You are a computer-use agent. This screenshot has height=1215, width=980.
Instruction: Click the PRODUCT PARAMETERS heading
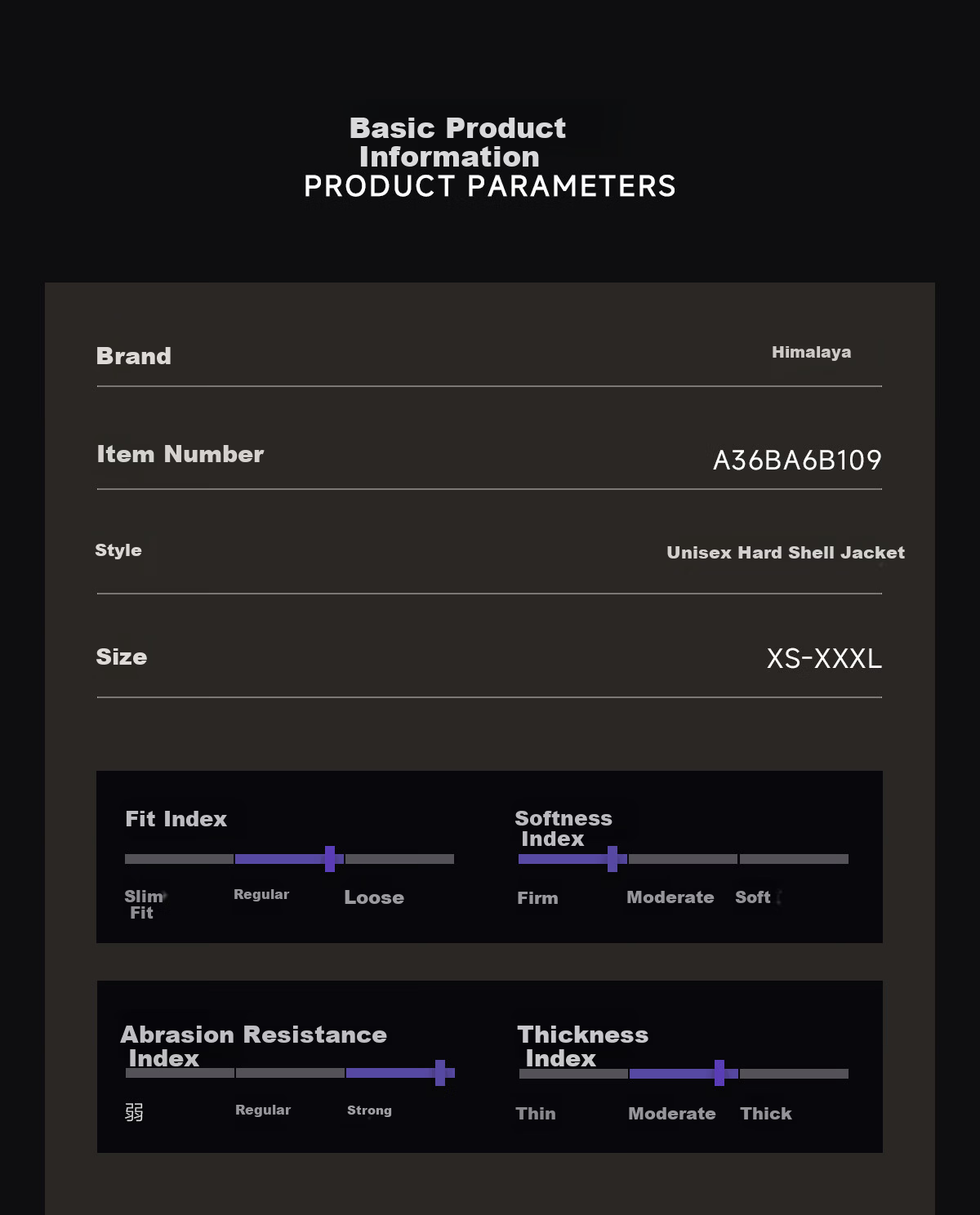[490, 186]
